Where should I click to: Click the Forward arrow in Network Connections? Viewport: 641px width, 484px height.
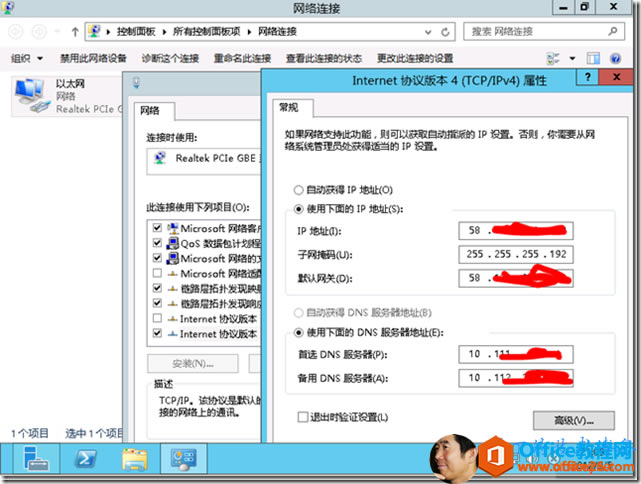point(39,31)
